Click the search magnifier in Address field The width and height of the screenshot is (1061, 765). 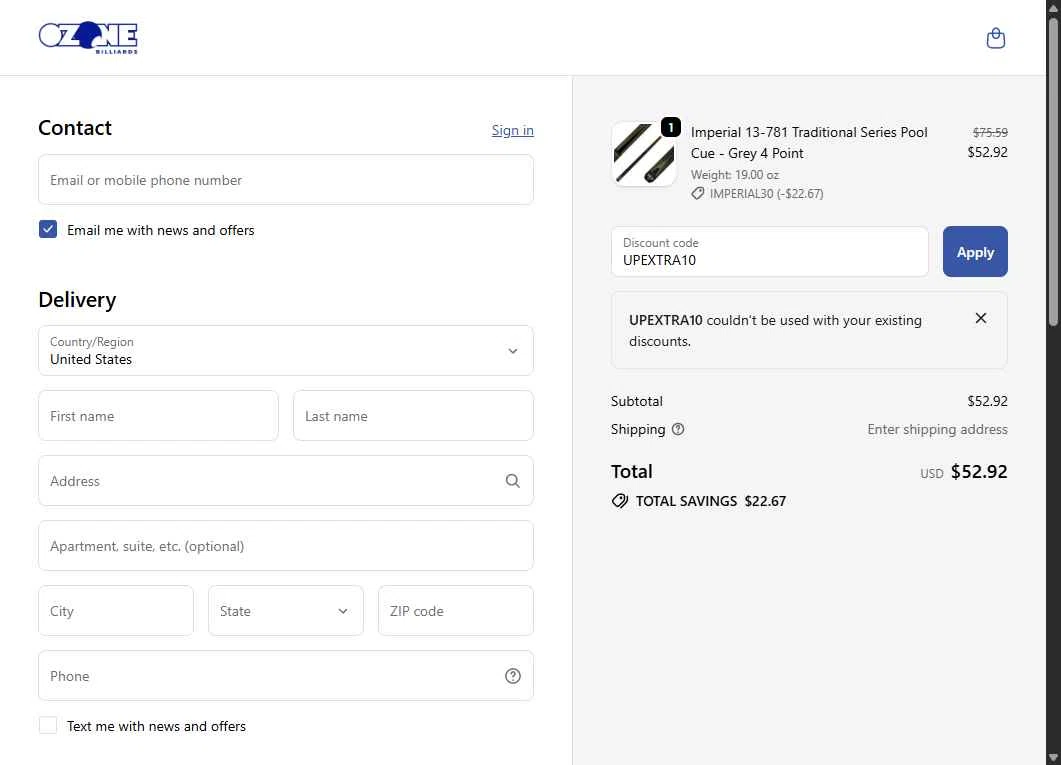click(513, 481)
